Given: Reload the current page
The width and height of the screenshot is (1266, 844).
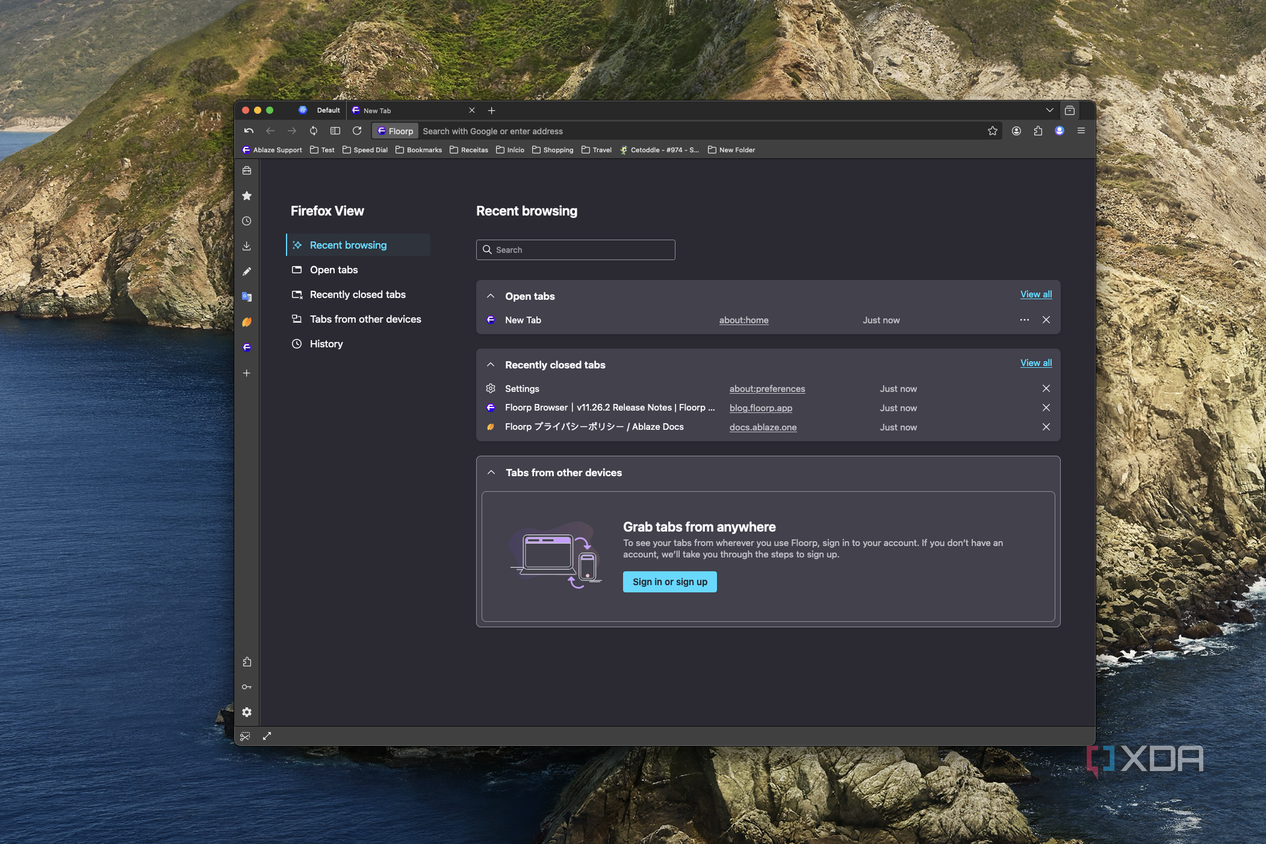Looking at the screenshot, I should click(357, 131).
